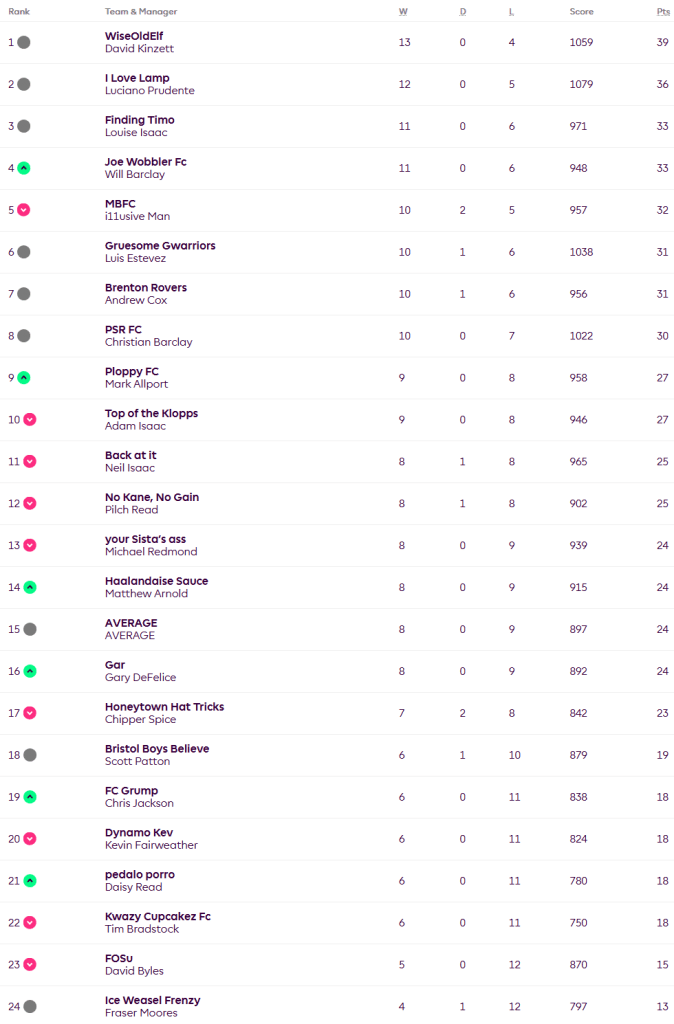The image size is (674, 1024).
Task: Click the pink down arrow next to MBFC
Action: (x=24, y=210)
